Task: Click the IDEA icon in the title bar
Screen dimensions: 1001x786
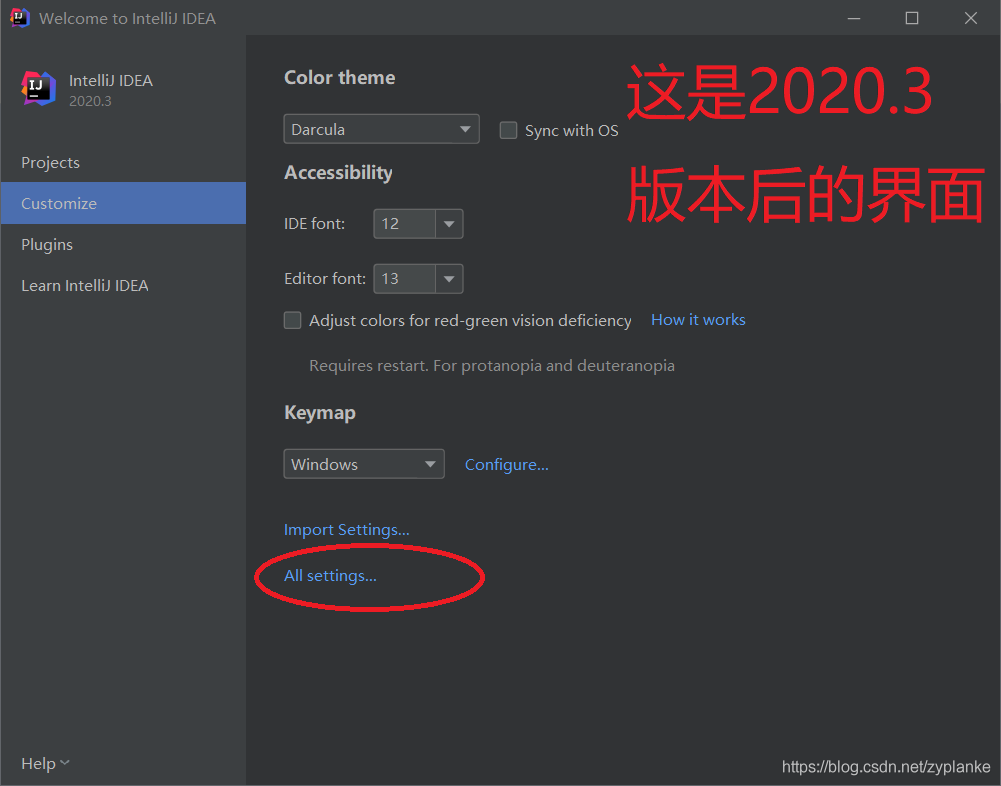Action: [x=18, y=17]
